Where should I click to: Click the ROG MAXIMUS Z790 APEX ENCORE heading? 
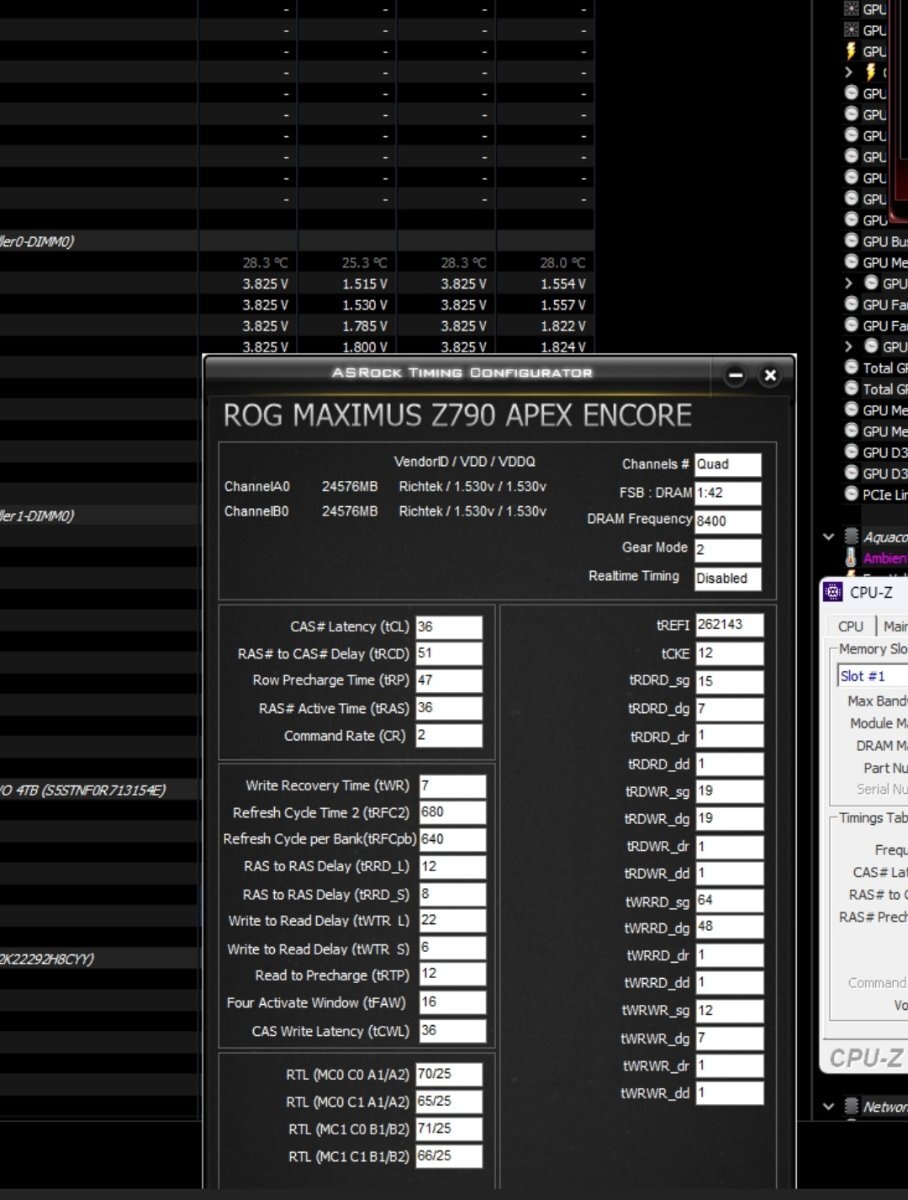(457, 415)
